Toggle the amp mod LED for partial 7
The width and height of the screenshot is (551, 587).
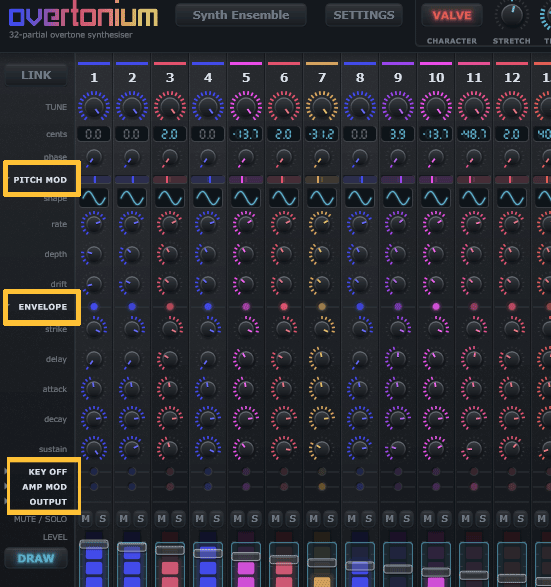(x=322, y=487)
